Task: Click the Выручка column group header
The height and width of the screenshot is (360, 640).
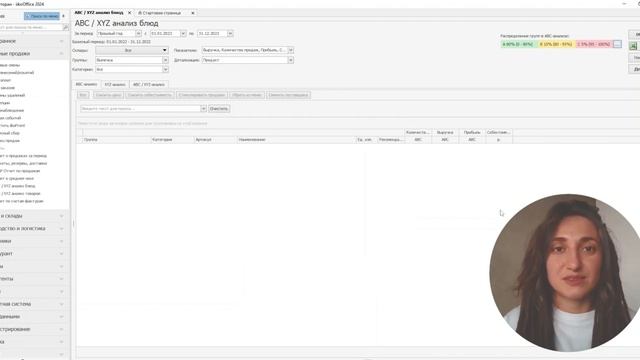Action: [445, 132]
